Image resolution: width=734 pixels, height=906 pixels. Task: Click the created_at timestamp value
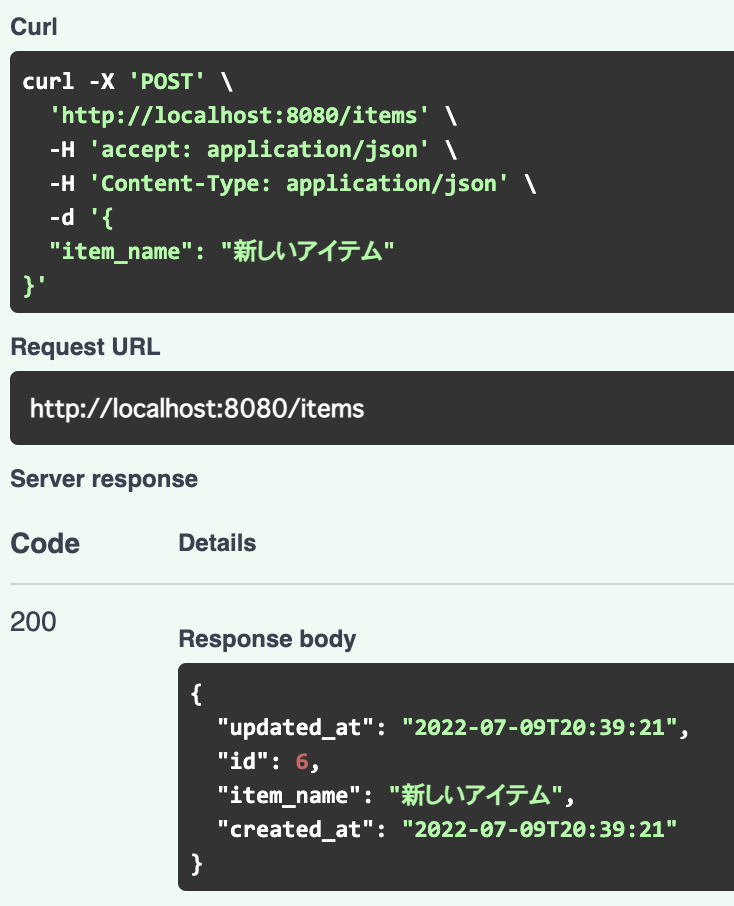(x=540, y=830)
